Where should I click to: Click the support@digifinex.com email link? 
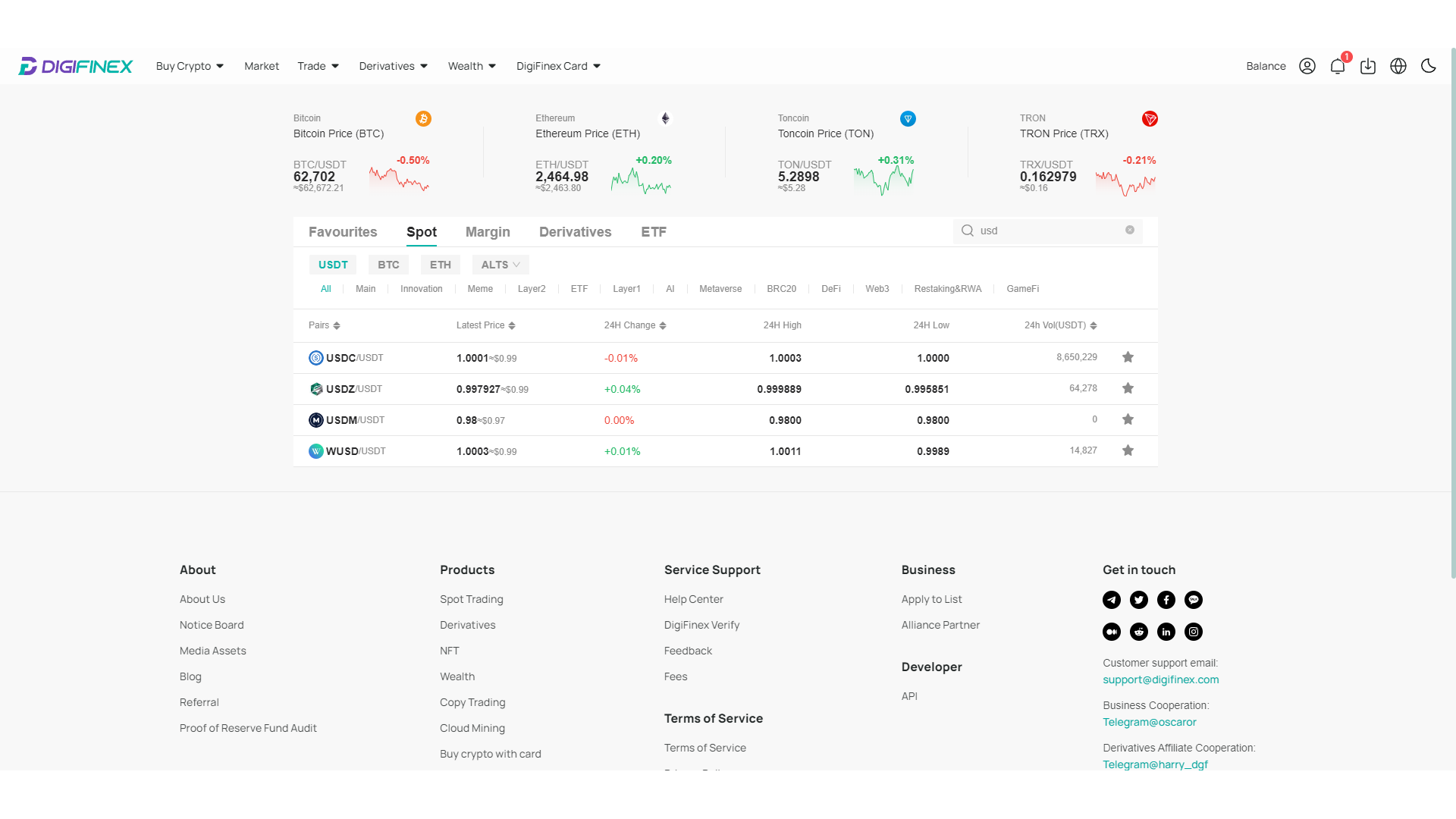pos(1161,679)
